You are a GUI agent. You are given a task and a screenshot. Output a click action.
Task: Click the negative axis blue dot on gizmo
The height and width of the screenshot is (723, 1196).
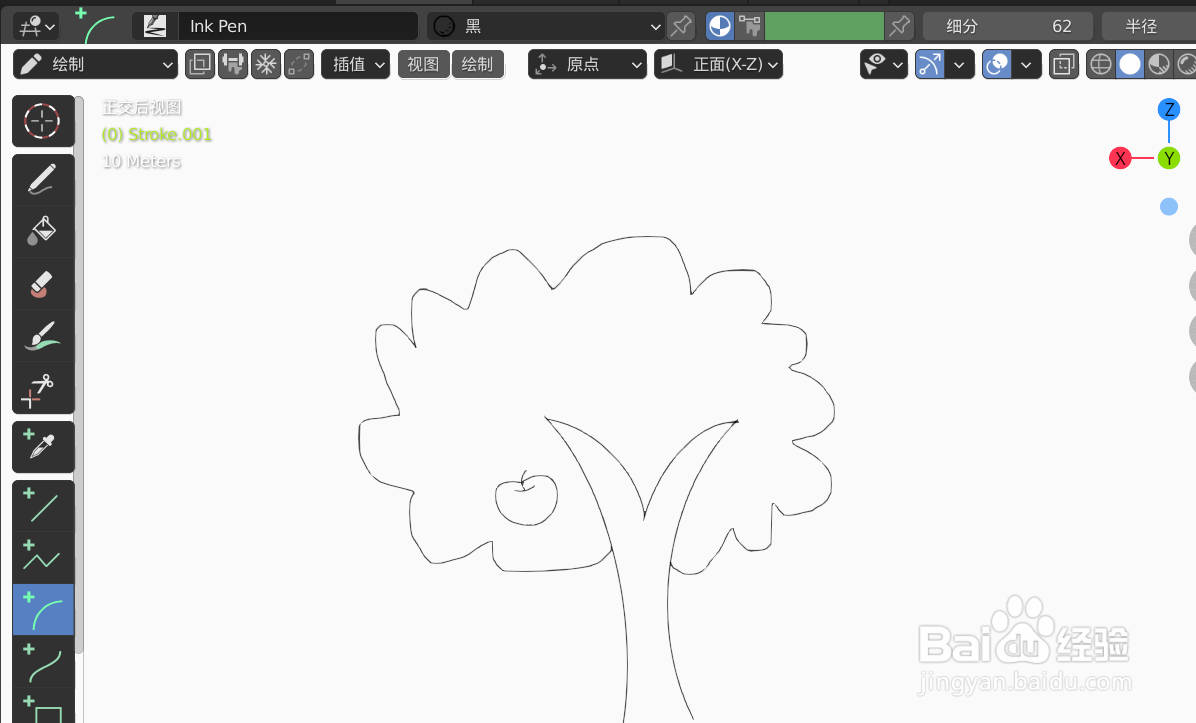(x=1169, y=207)
